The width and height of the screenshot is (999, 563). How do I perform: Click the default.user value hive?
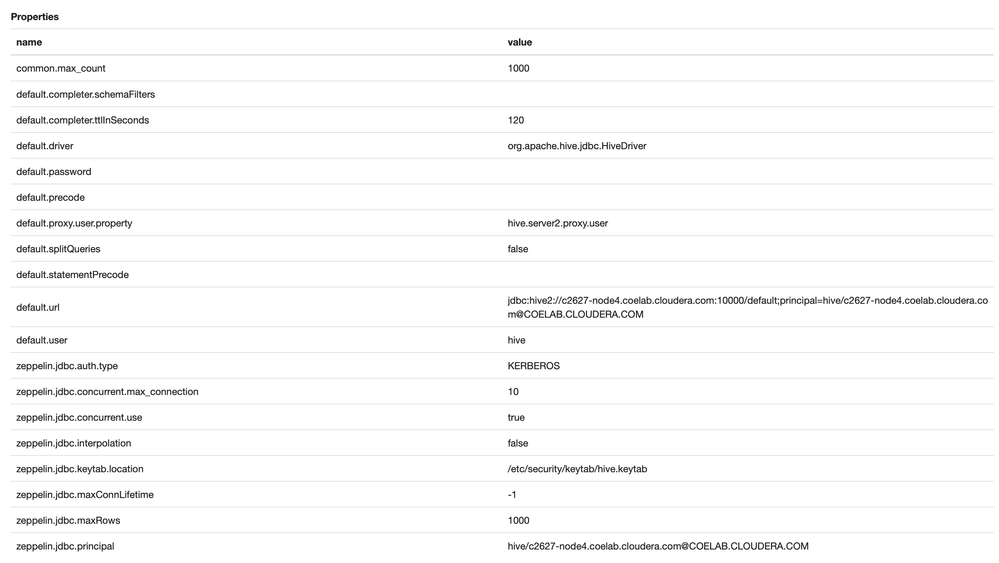tap(516, 340)
